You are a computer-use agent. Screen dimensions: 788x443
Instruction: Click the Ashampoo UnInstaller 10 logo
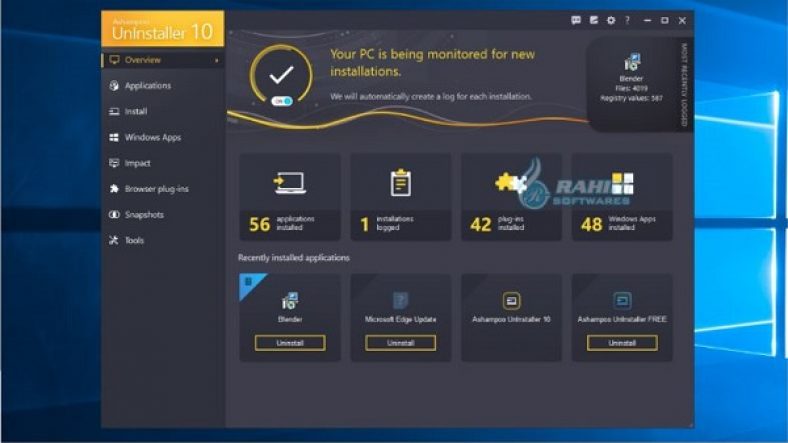(163, 29)
